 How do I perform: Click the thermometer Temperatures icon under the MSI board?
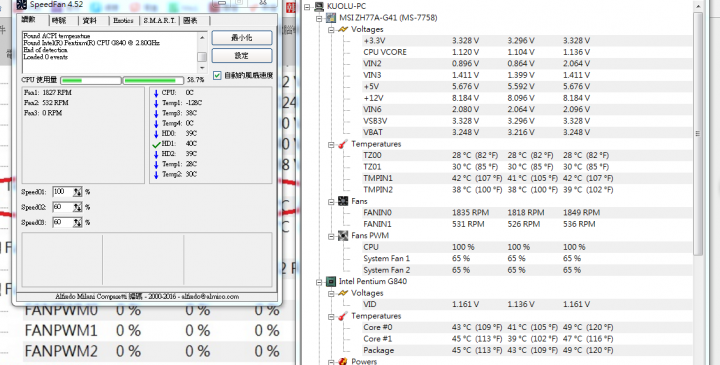tap(343, 144)
